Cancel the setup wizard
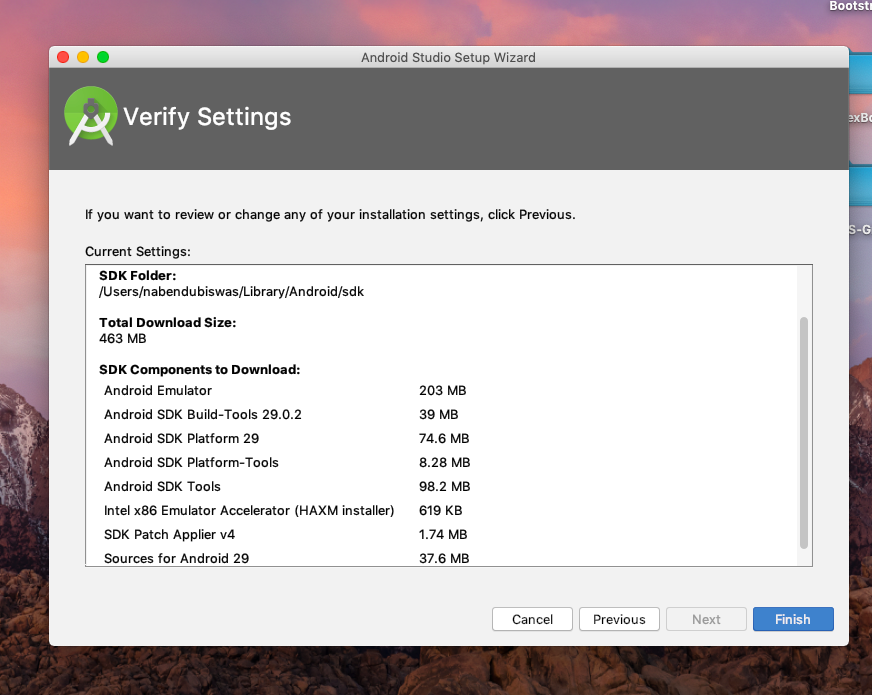This screenshot has width=872, height=695. point(532,619)
